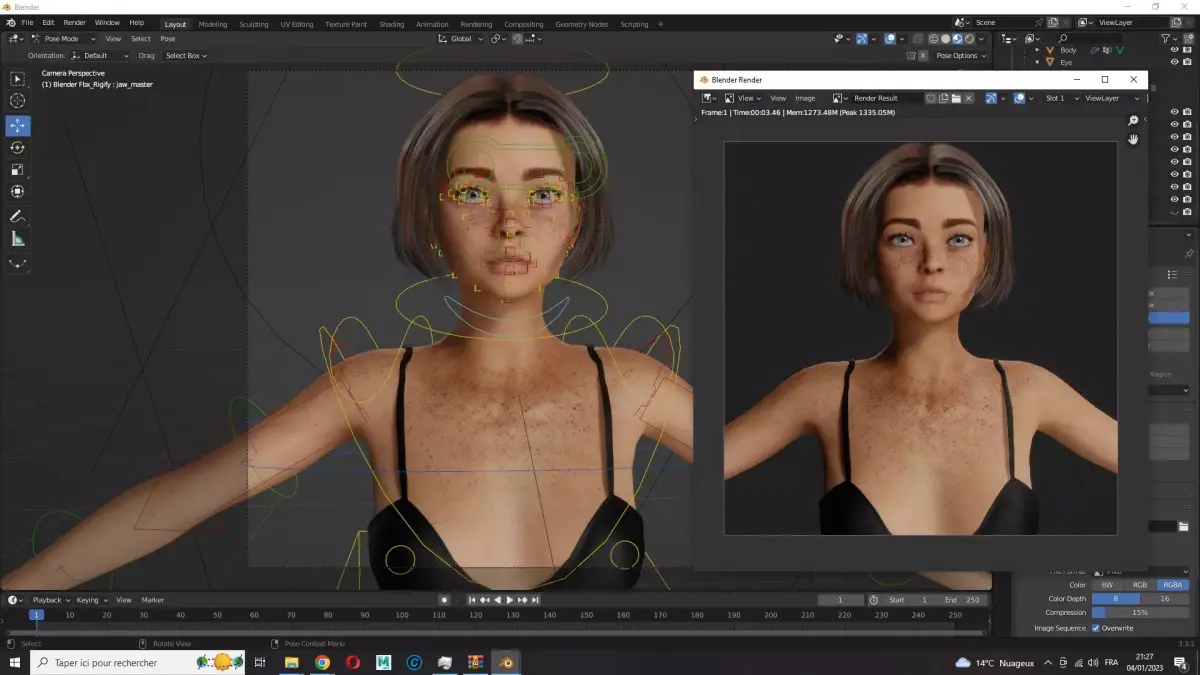Image resolution: width=1200 pixels, height=675 pixels.
Task: Toggle the Overwrite checkbox
Action: point(1096,628)
